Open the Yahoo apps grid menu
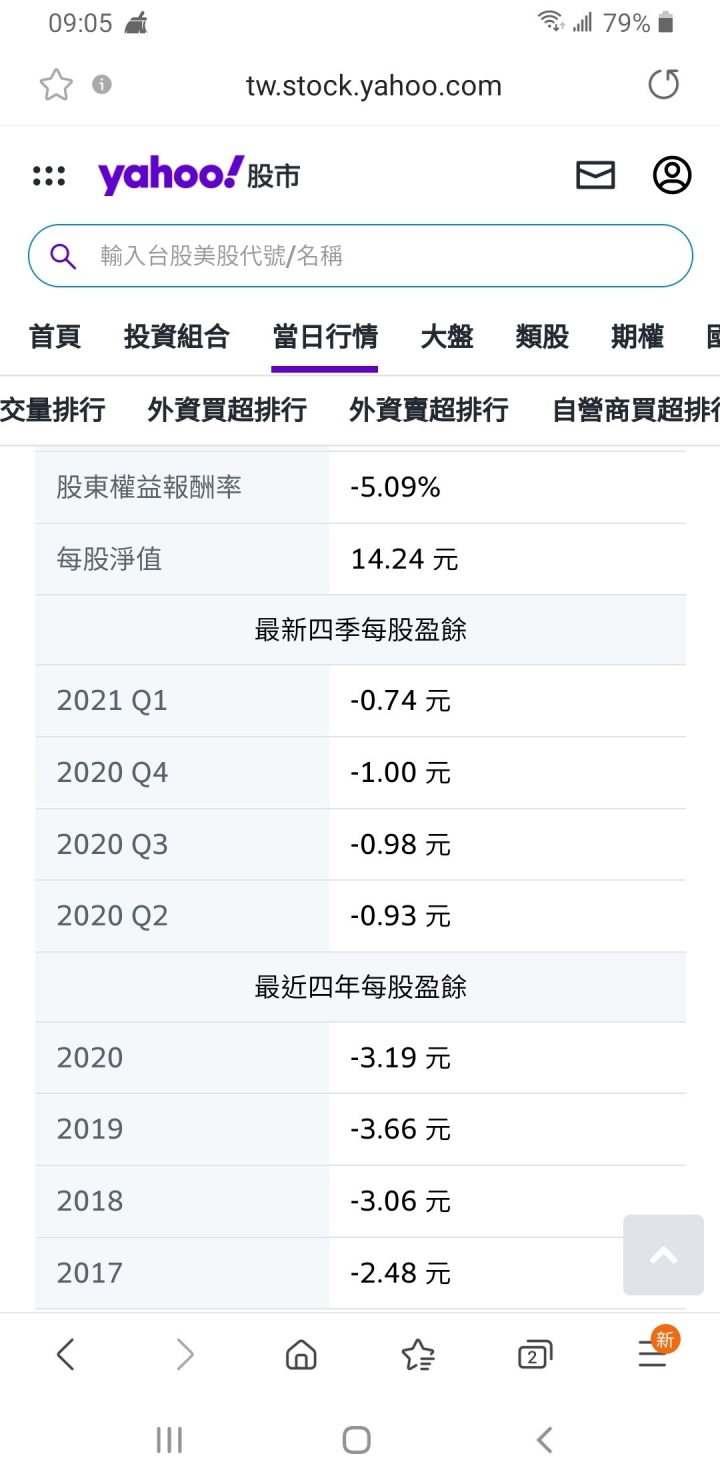The image size is (720, 1480). click(x=49, y=176)
